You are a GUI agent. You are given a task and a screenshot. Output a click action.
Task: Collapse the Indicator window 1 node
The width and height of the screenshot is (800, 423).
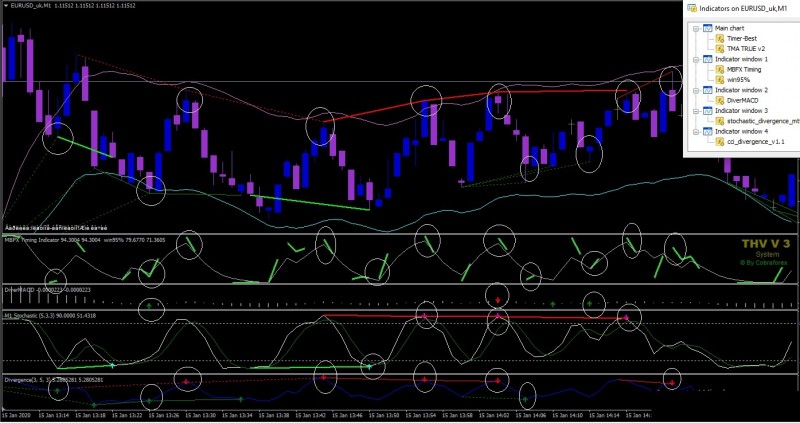tap(695, 59)
